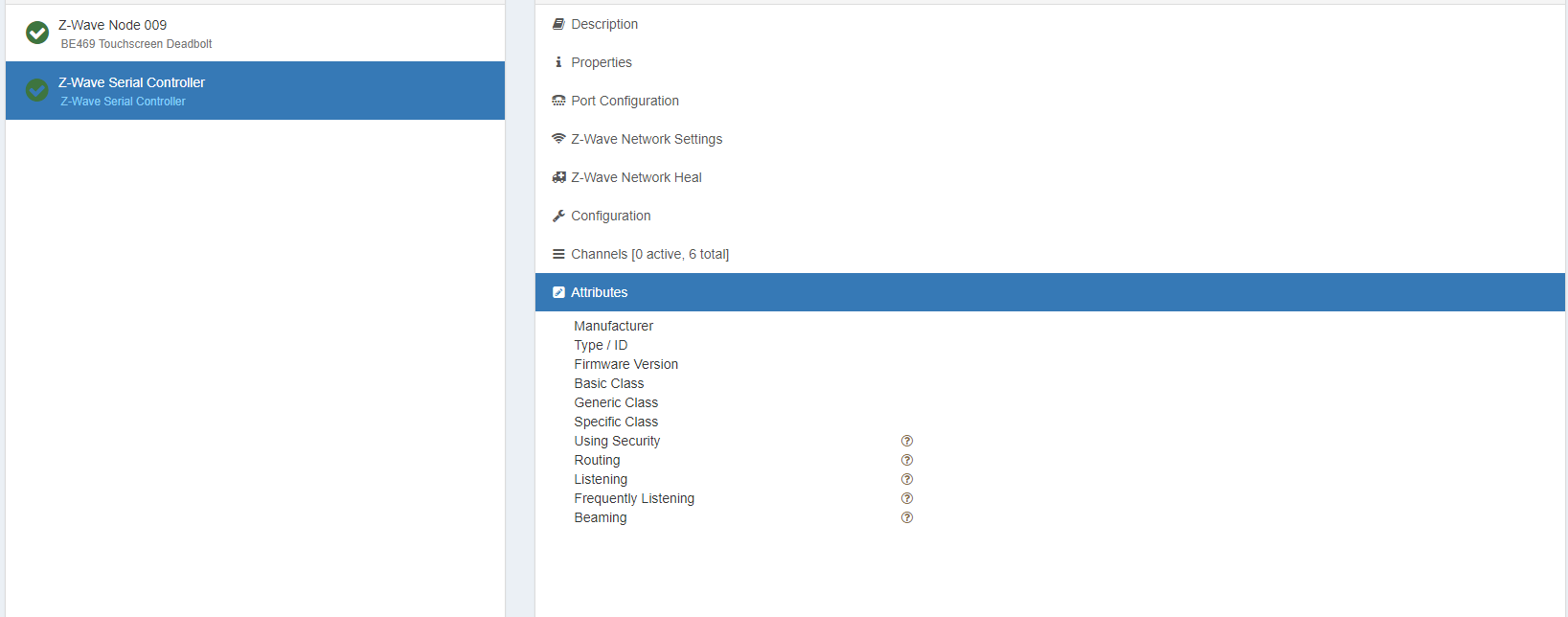Click the list icon beside Channels
Screen dimensions: 1568x617
pos(558,254)
